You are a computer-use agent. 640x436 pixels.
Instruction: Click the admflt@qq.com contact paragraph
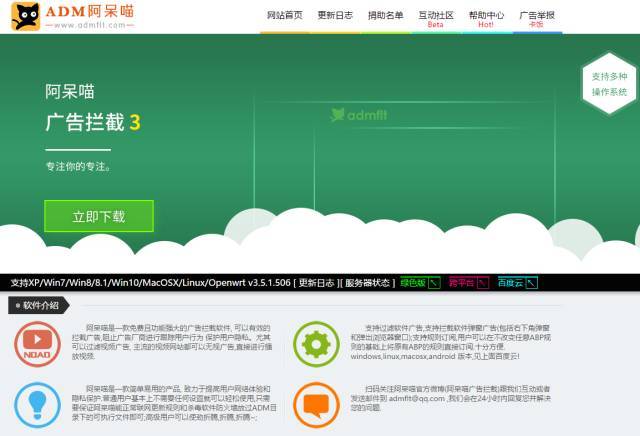451,398
